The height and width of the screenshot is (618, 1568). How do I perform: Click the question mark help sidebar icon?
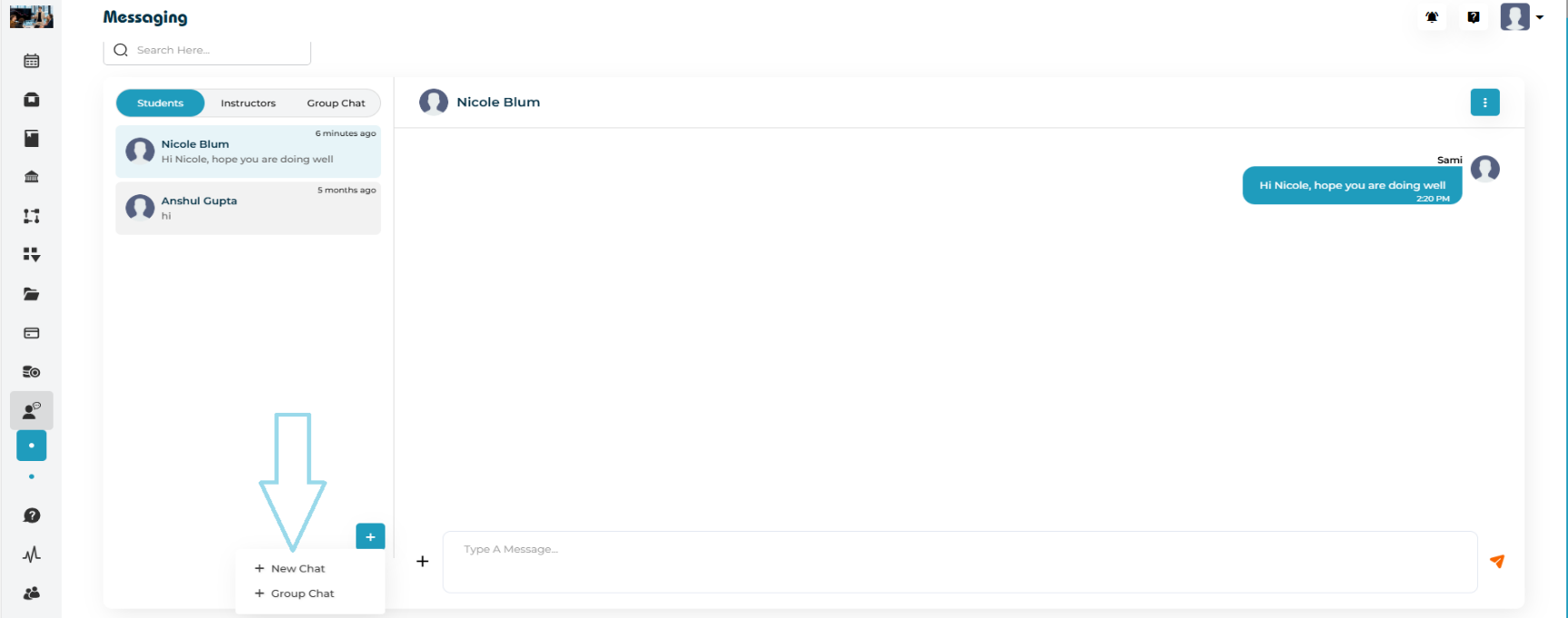pyautogui.click(x=32, y=515)
